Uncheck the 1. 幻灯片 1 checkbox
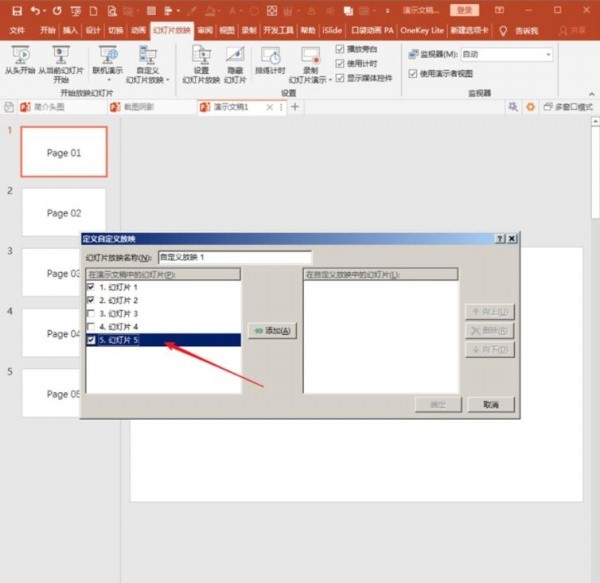The image size is (600, 583). pyautogui.click(x=91, y=287)
